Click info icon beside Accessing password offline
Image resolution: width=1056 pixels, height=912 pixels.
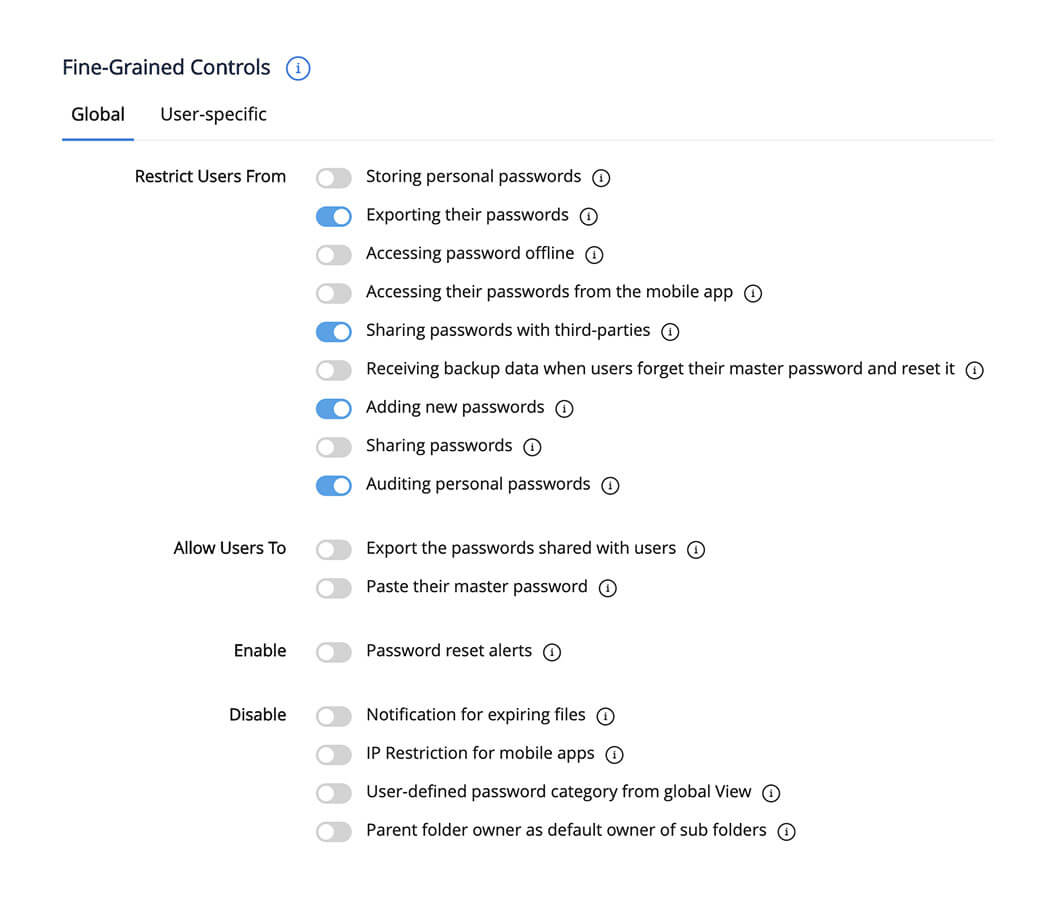594,255
